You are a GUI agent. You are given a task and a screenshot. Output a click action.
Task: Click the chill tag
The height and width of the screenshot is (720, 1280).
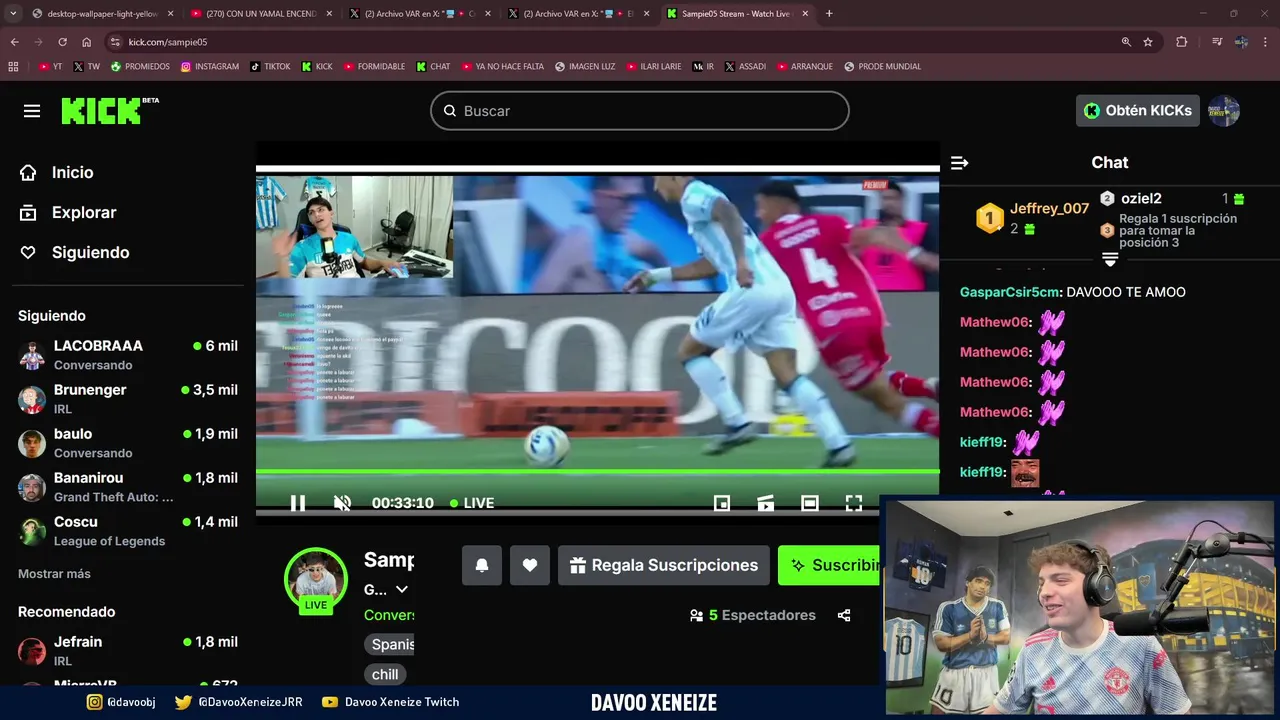(x=385, y=675)
